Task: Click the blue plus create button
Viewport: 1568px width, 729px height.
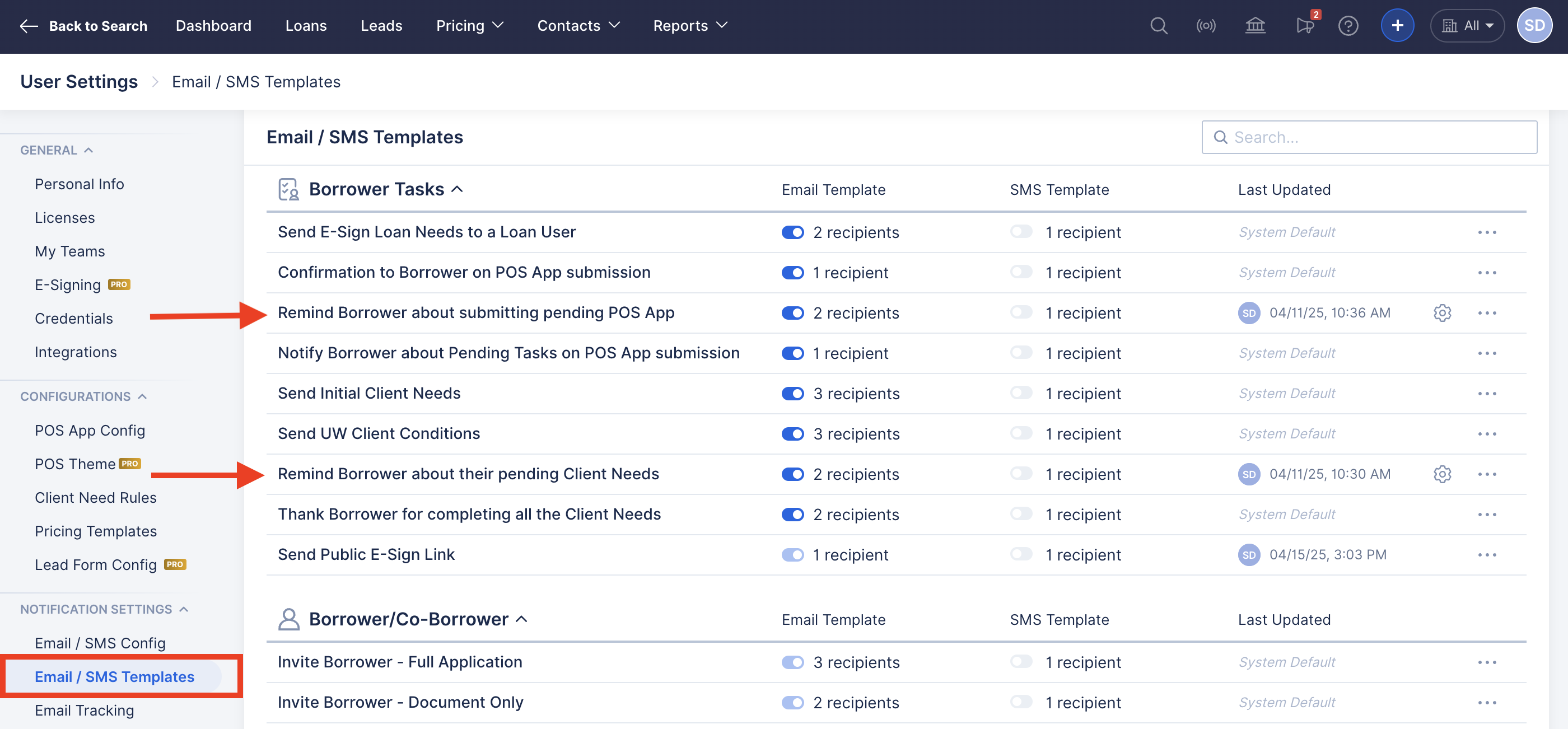Action: (1397, 26)
